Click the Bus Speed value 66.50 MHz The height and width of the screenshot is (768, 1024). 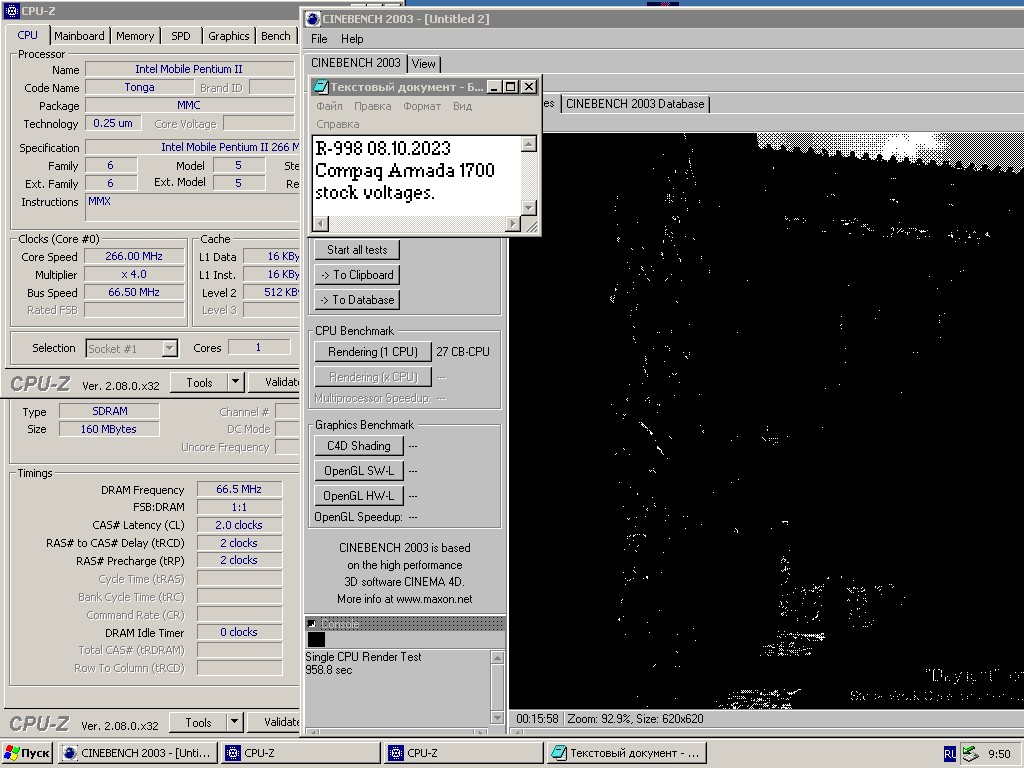coord(134,293)
